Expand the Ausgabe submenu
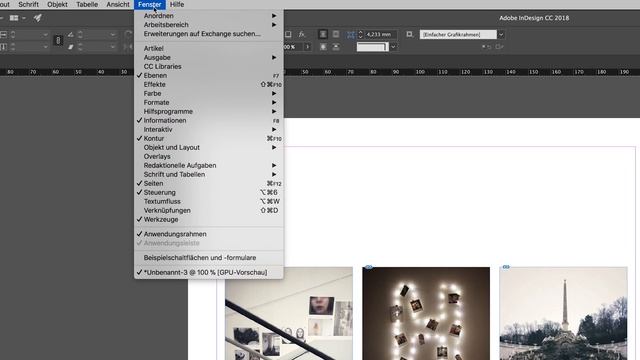 209,58
